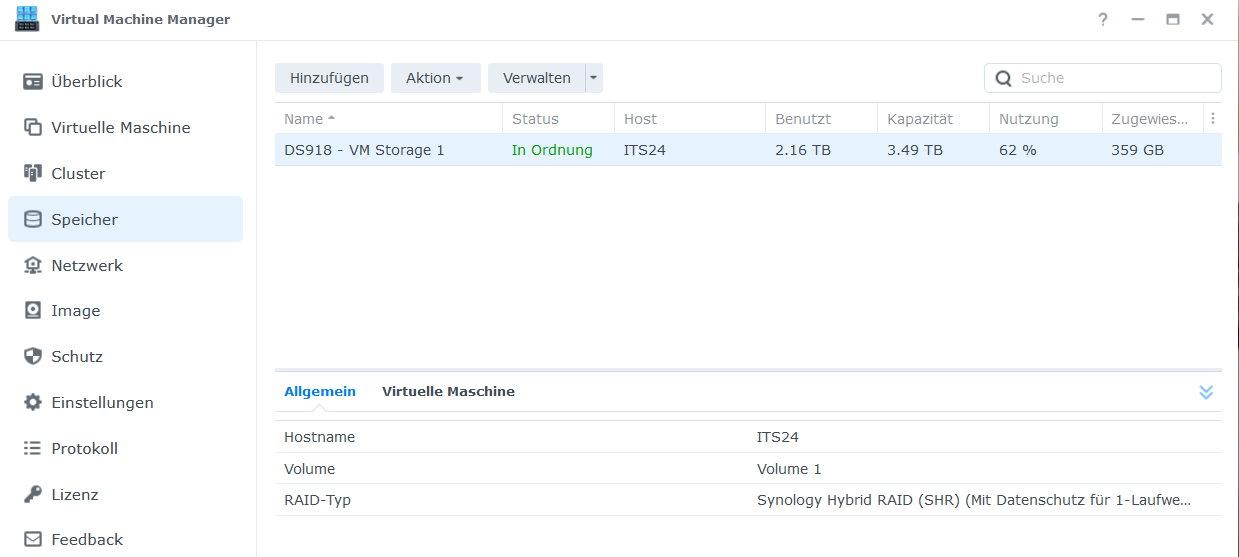Click the ITS24 host table cell
Screen dimensions: 1239x557
tap(645, 150)
